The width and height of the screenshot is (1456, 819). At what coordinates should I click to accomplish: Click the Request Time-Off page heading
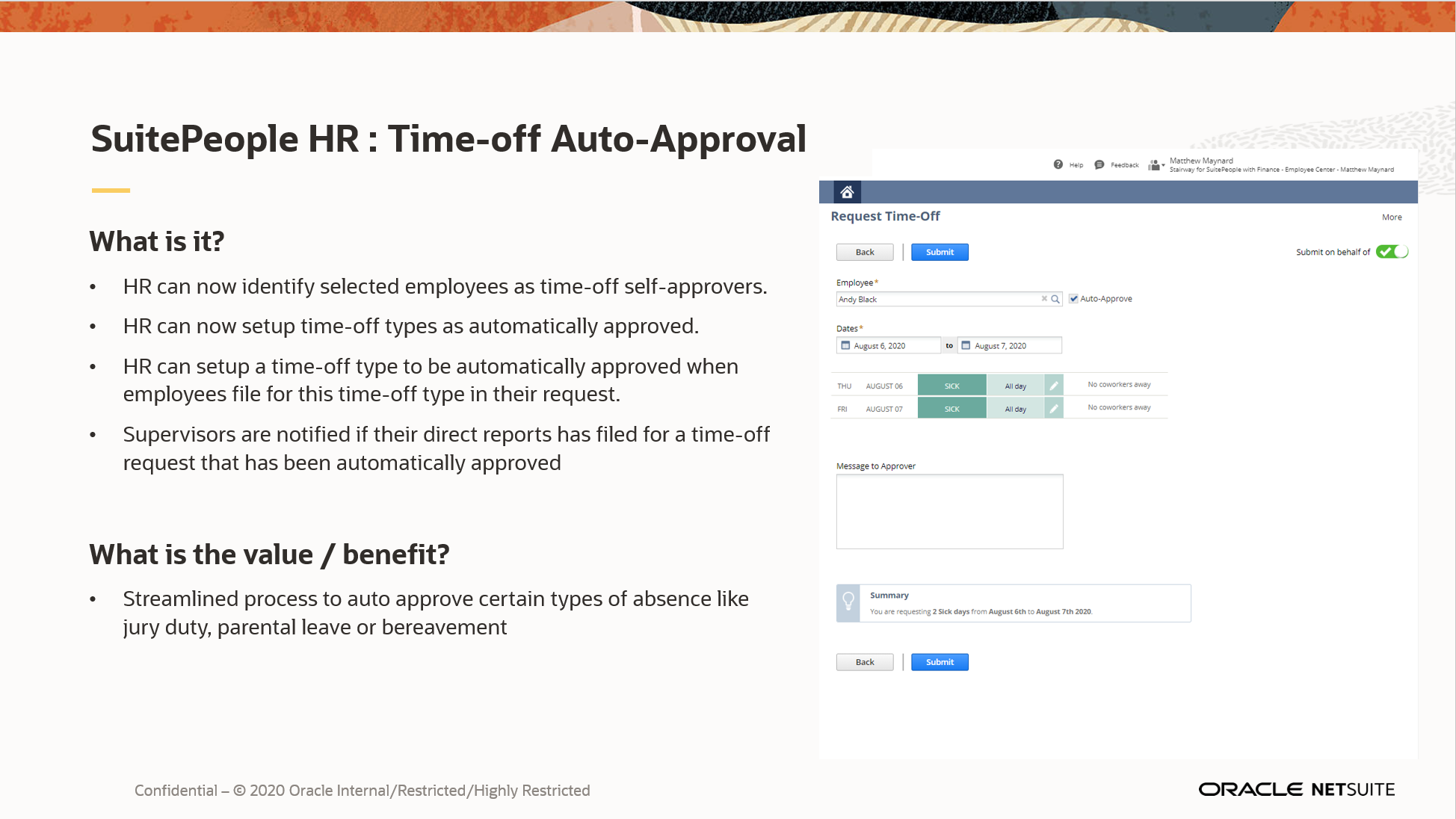click(885, 216)
